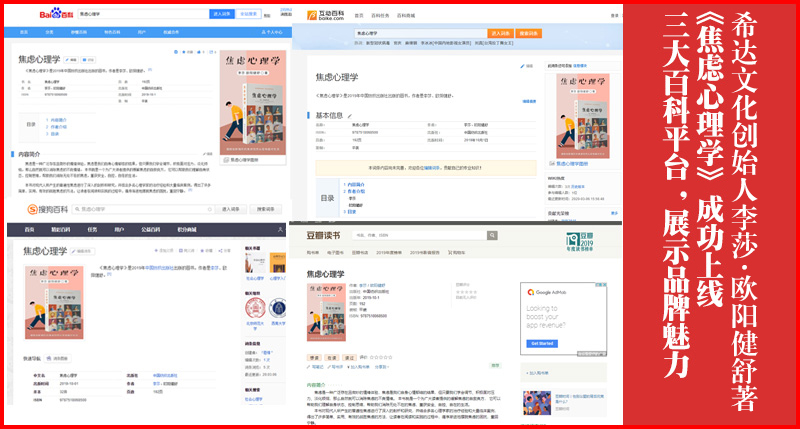Click Get Started on the Google AdMob ad
The height and width of the screenshot is (429, 800).
click(543, 343)
